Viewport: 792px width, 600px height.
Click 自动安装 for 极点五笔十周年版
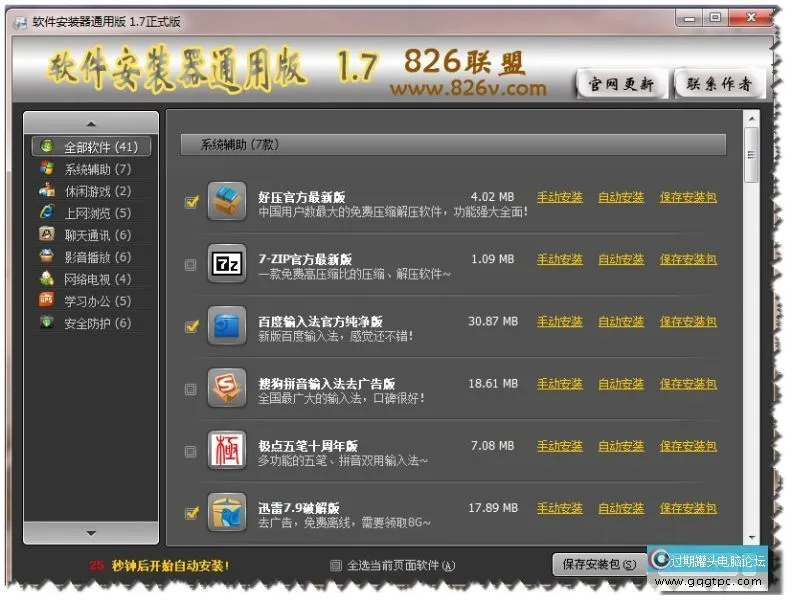[x=621, y=446]
